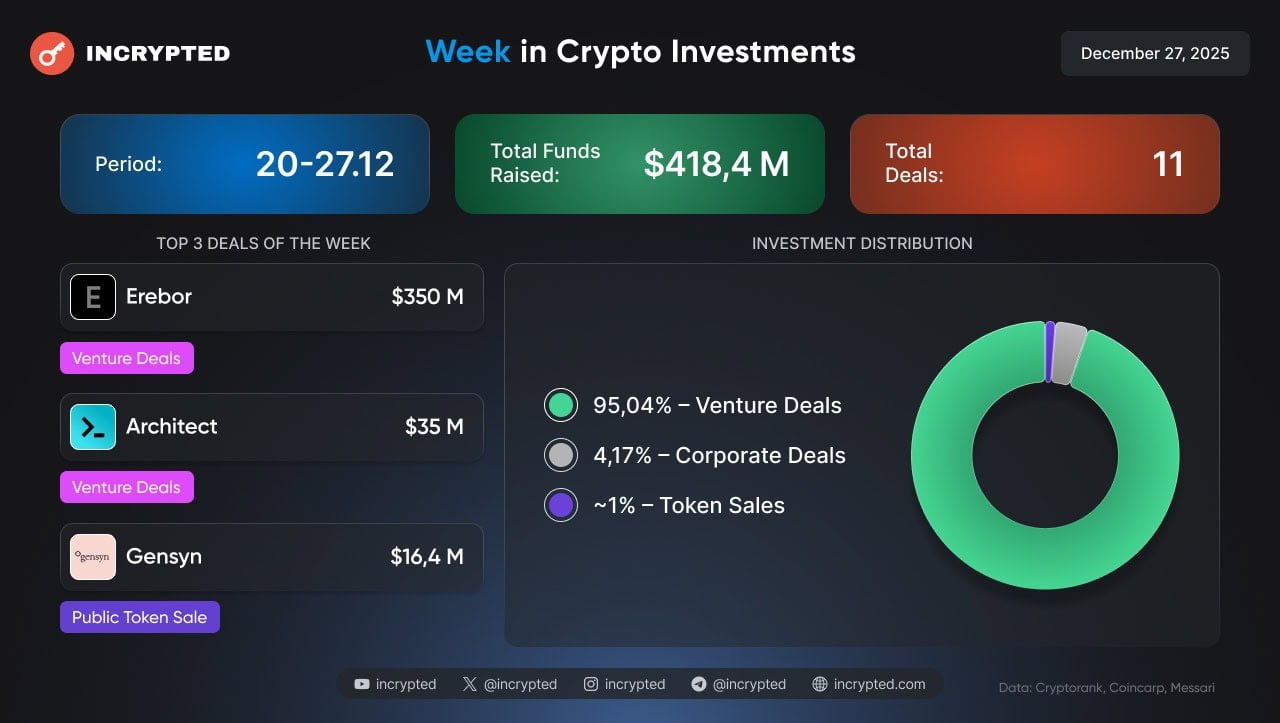The height and width of the screenshot is (723, 1280).
Task: Click the Period 20-27.12 card
Action: [245, 164]
